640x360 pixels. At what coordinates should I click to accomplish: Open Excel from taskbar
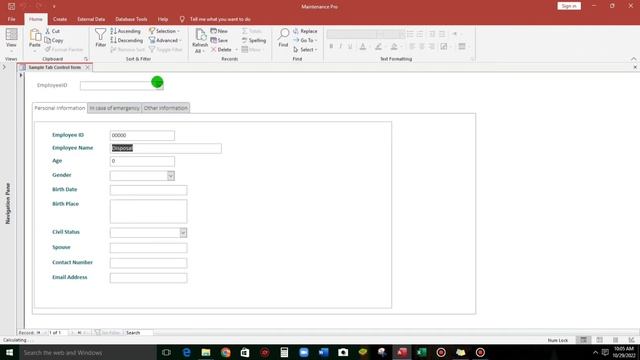coord(422,352)
